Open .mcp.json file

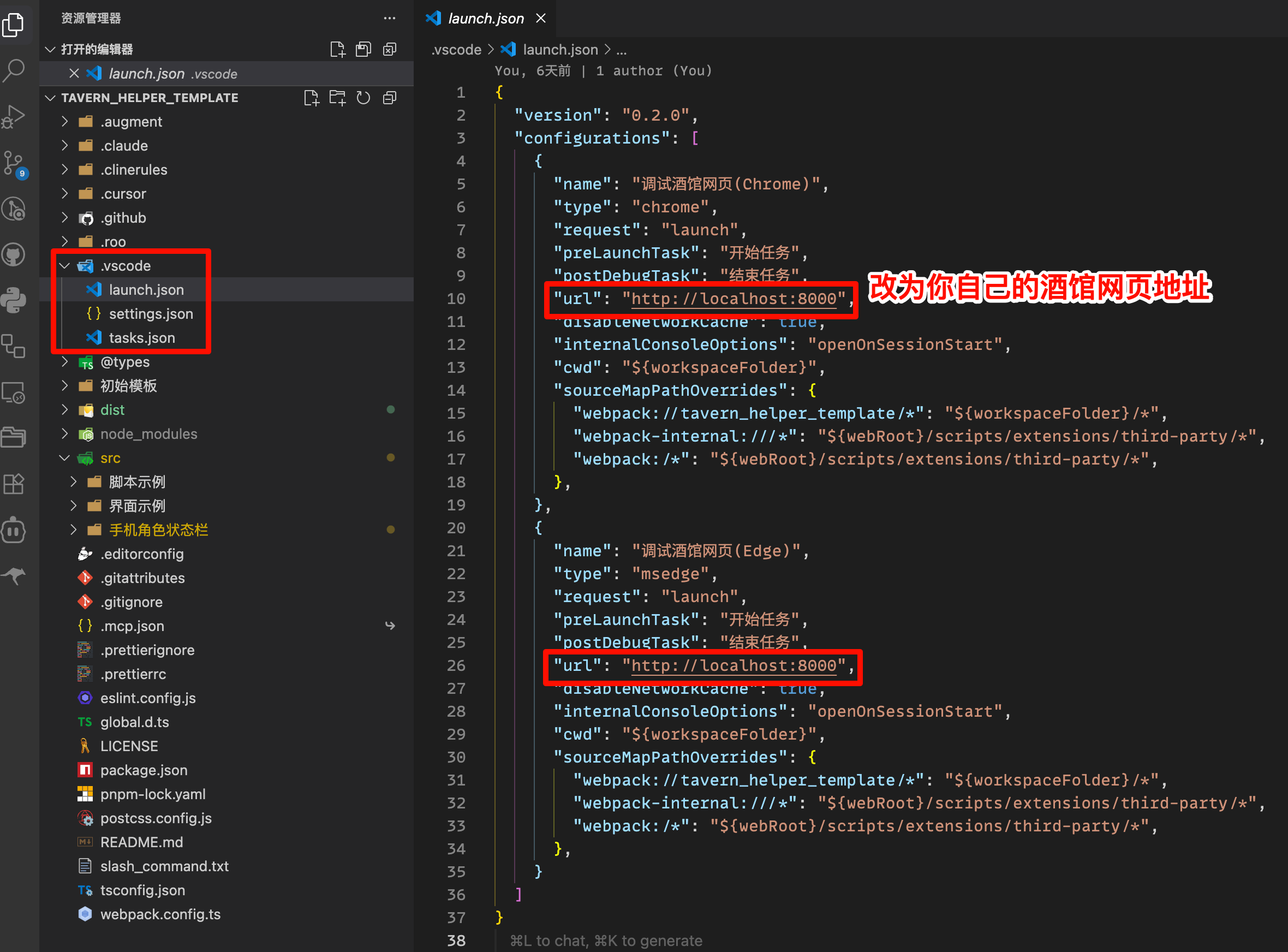click(226, 627)
